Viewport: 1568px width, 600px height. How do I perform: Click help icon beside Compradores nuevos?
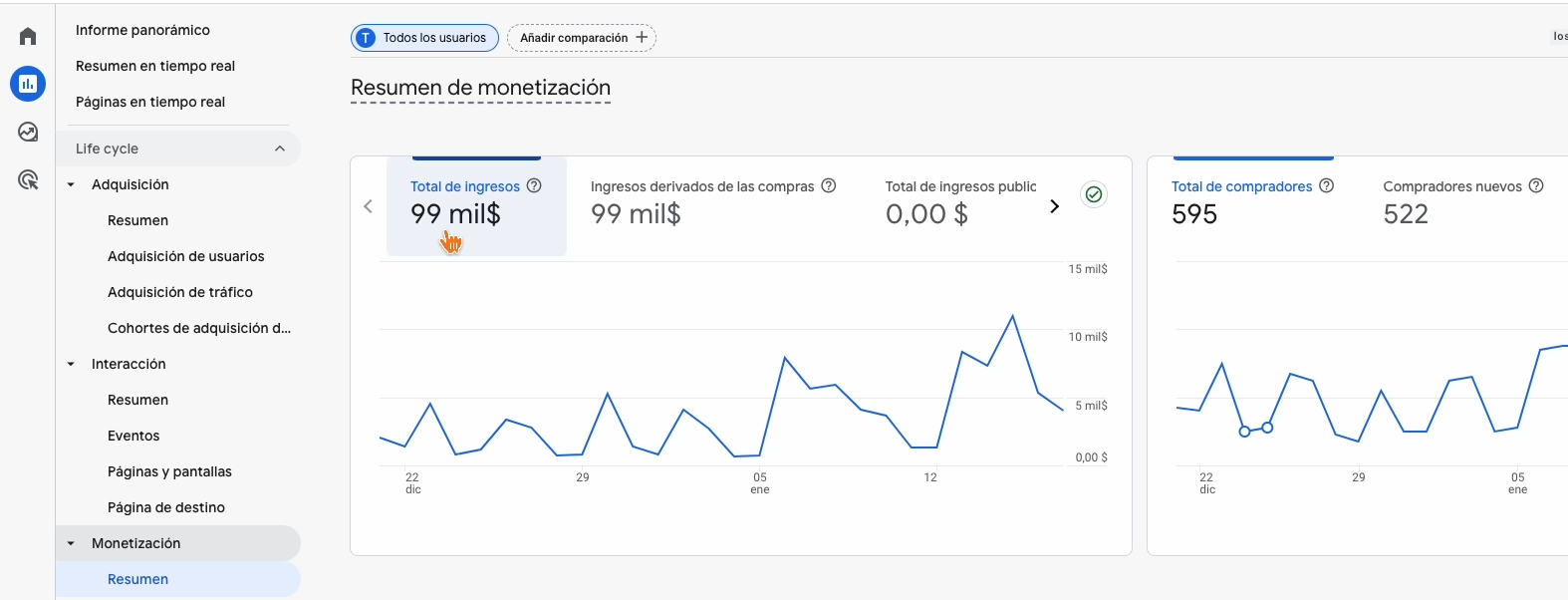[1536, 185]
